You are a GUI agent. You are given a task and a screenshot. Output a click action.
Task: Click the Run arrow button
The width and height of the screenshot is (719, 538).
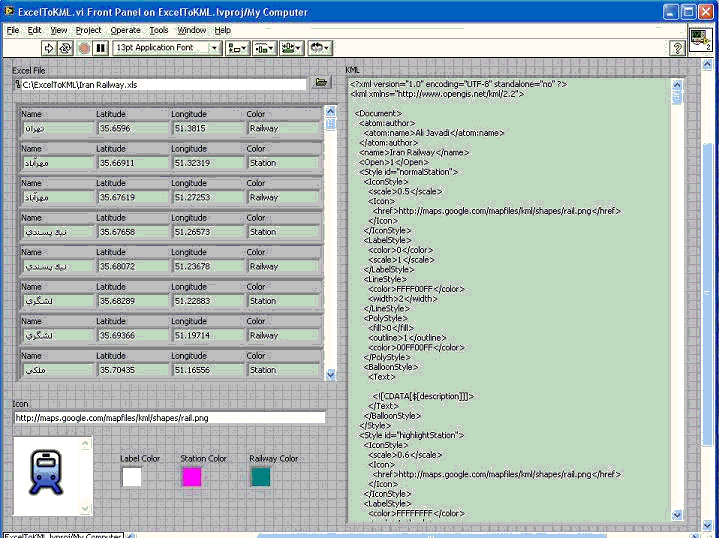50,48
